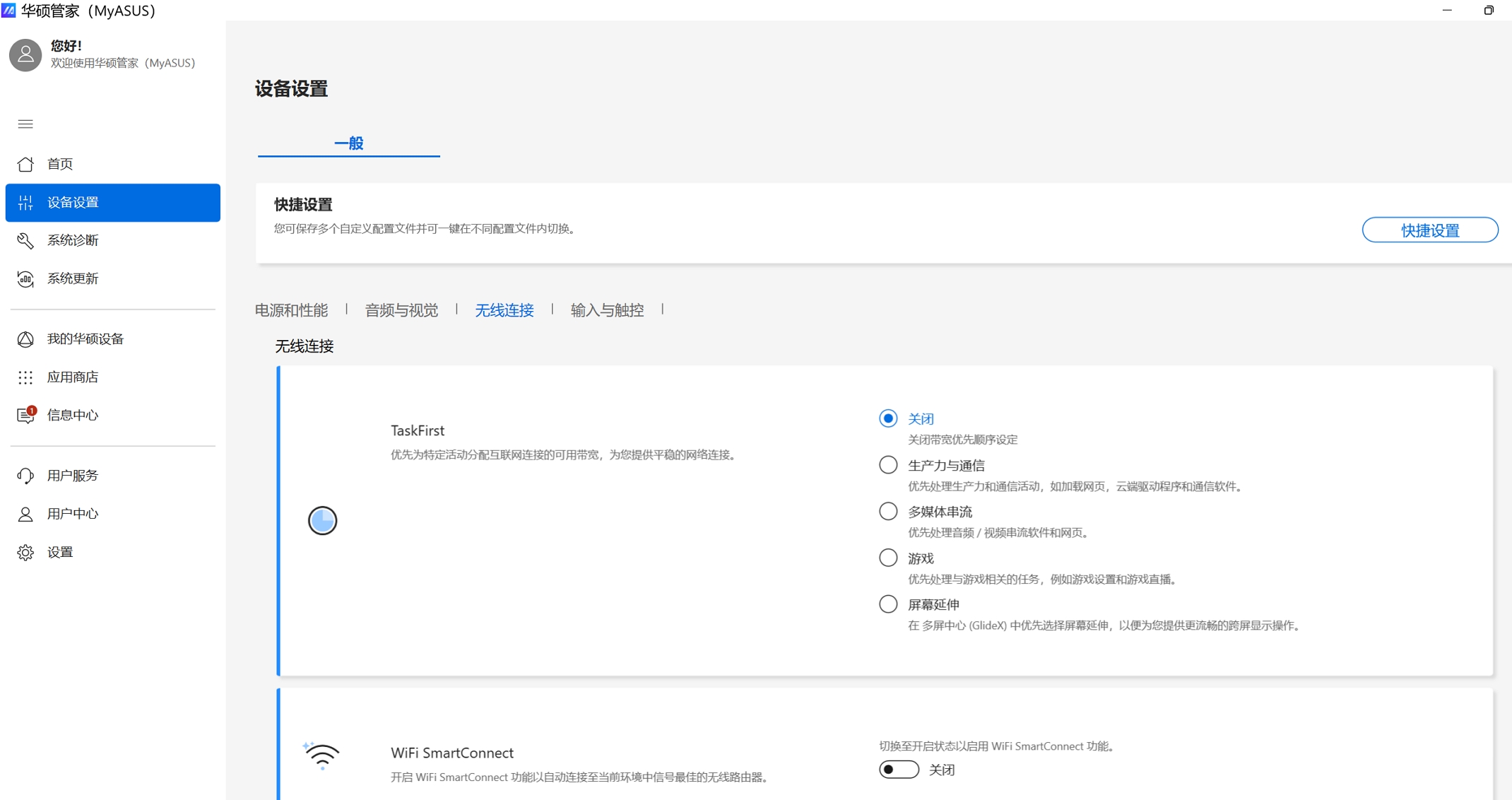Open the 输入与触控 section
The image size is (1512, 800).
(607, 310)
